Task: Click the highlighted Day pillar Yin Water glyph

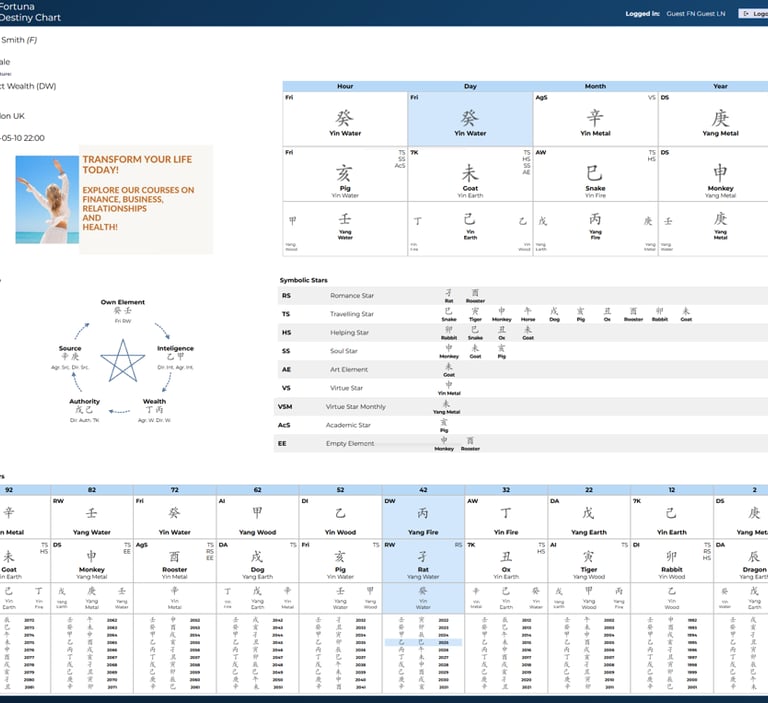Action: pos(470,118)
